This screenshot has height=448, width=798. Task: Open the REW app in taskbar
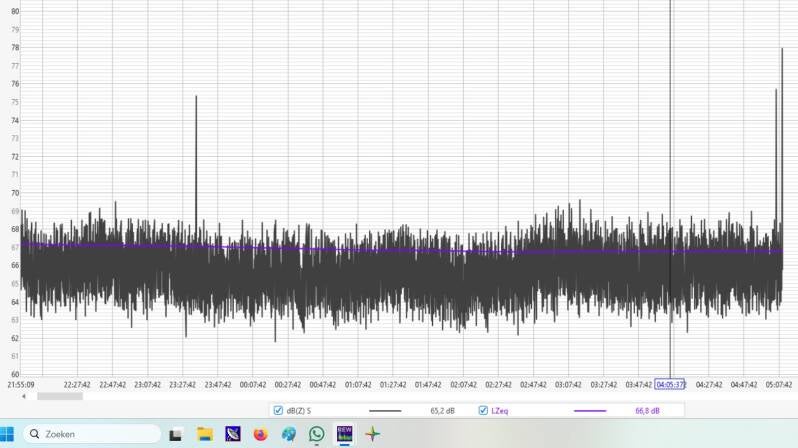(344, 434)
